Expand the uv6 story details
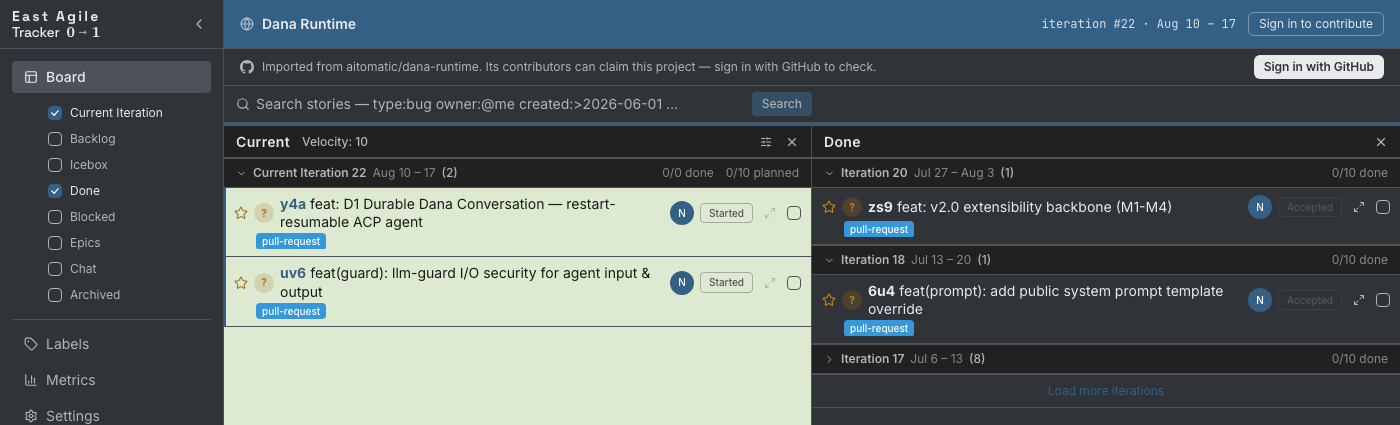This screenshot has width=1400, height=425. click(x=770, y=283)
